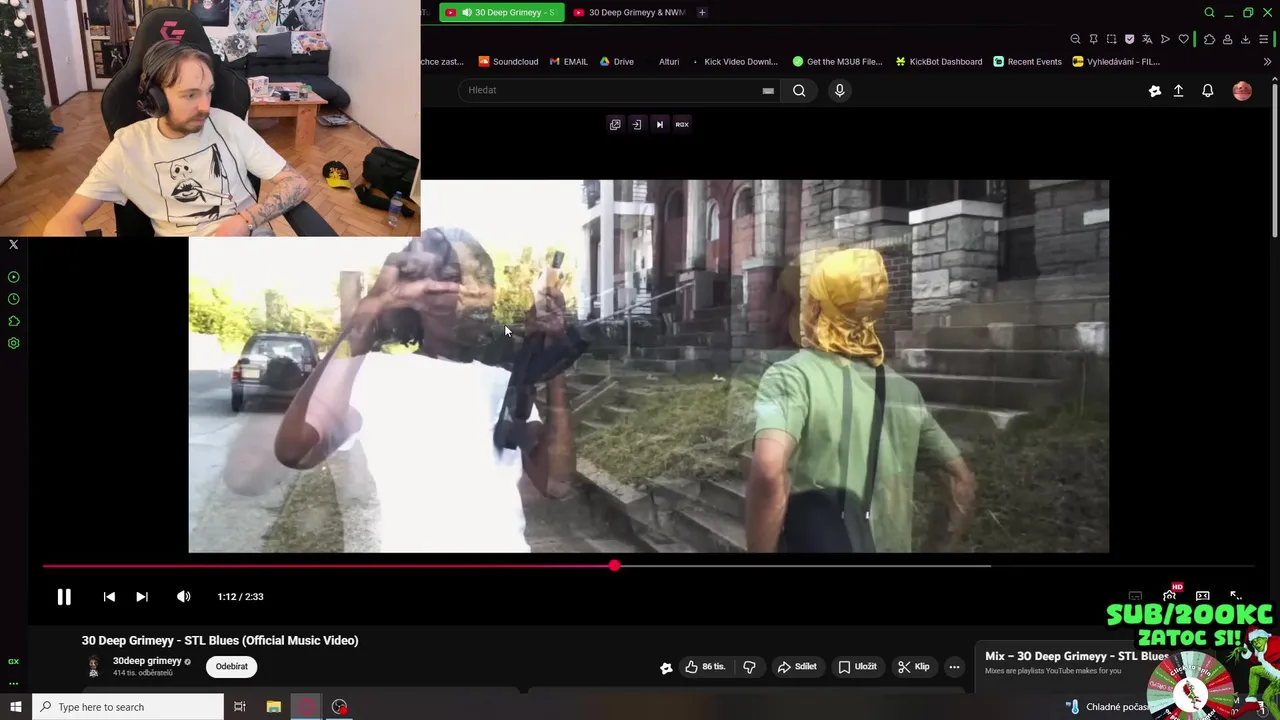Start voice search with the microphone
Image resolution: width=1280 pixels, height=720 pixels.
[x=839, y=90]
